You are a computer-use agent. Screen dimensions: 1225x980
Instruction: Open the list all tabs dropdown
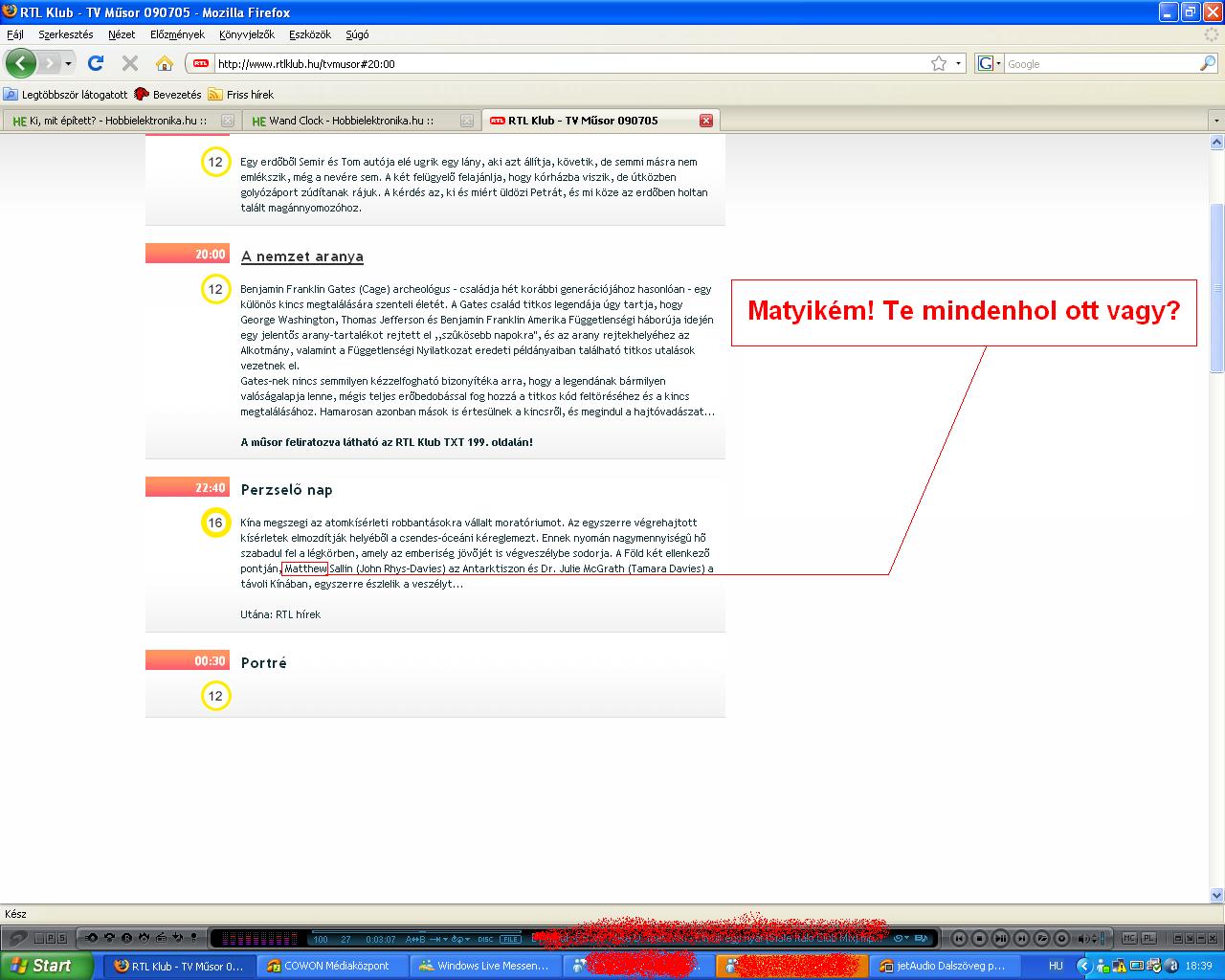(x=1216, y=121)
